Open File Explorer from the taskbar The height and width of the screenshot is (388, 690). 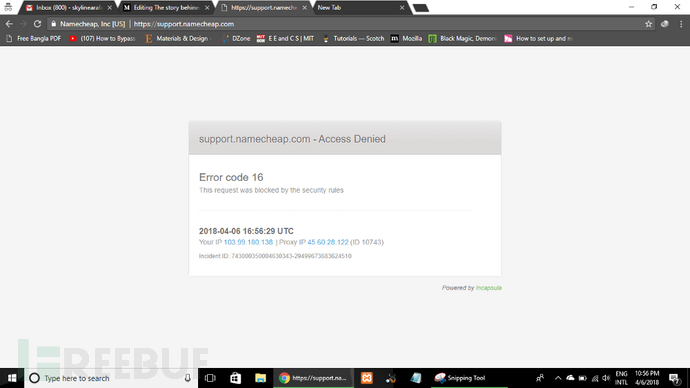(x=261, y=378)
